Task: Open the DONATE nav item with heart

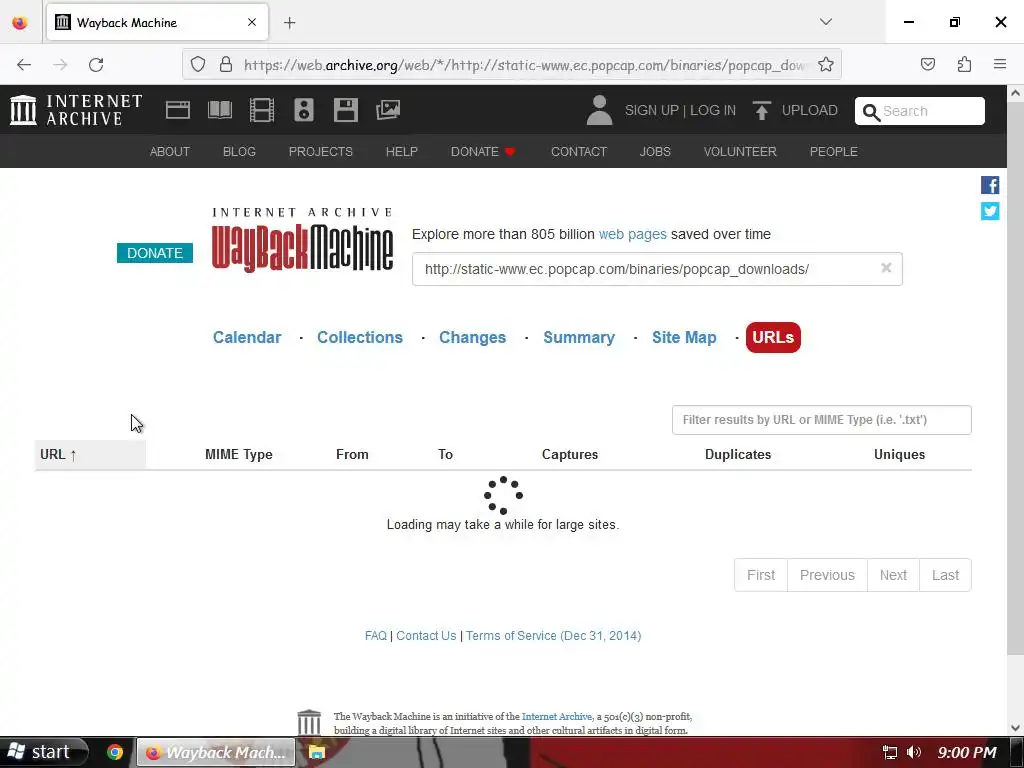Action: pos(483,152)
